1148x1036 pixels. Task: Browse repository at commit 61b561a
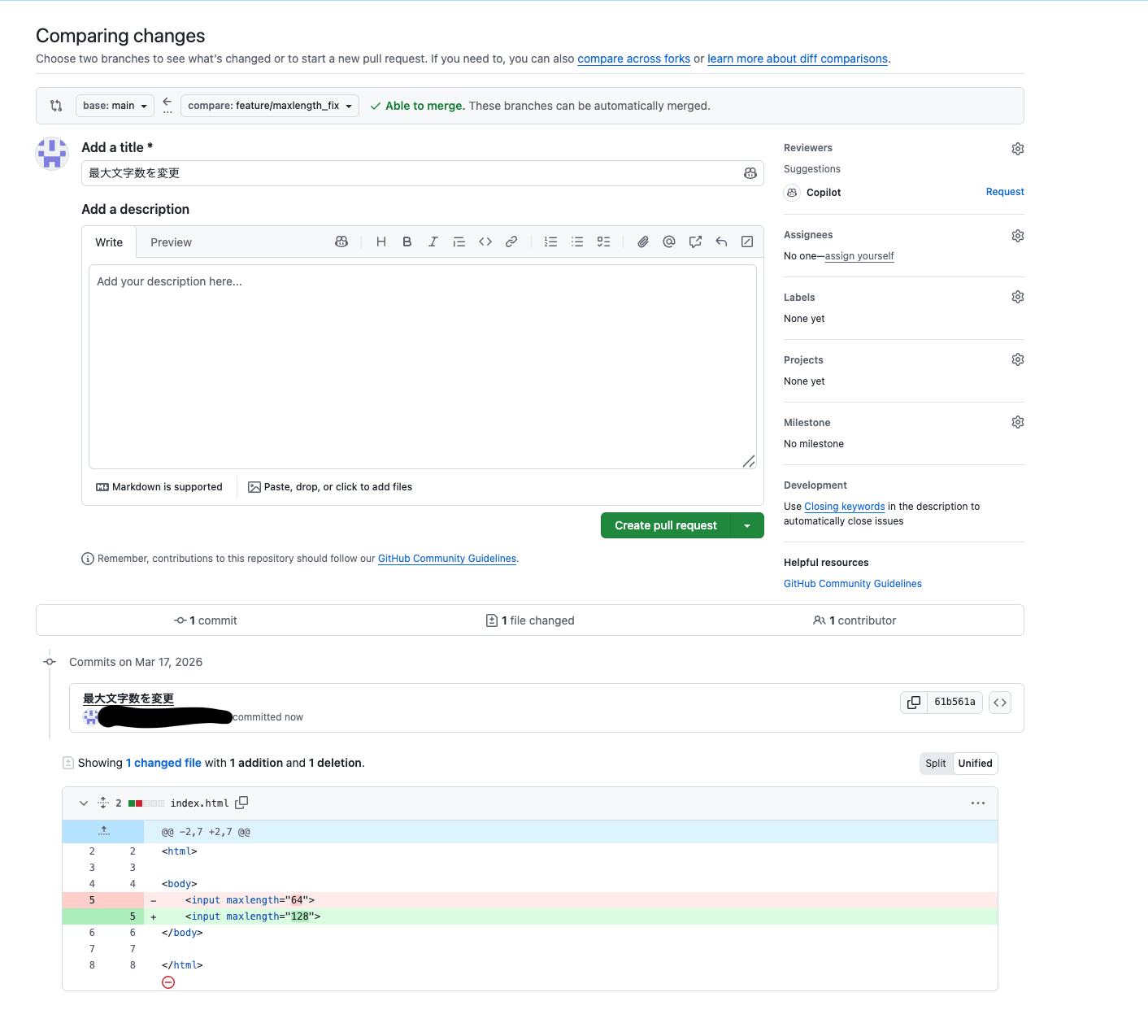pyautogui.click(x=1000, y=703)
